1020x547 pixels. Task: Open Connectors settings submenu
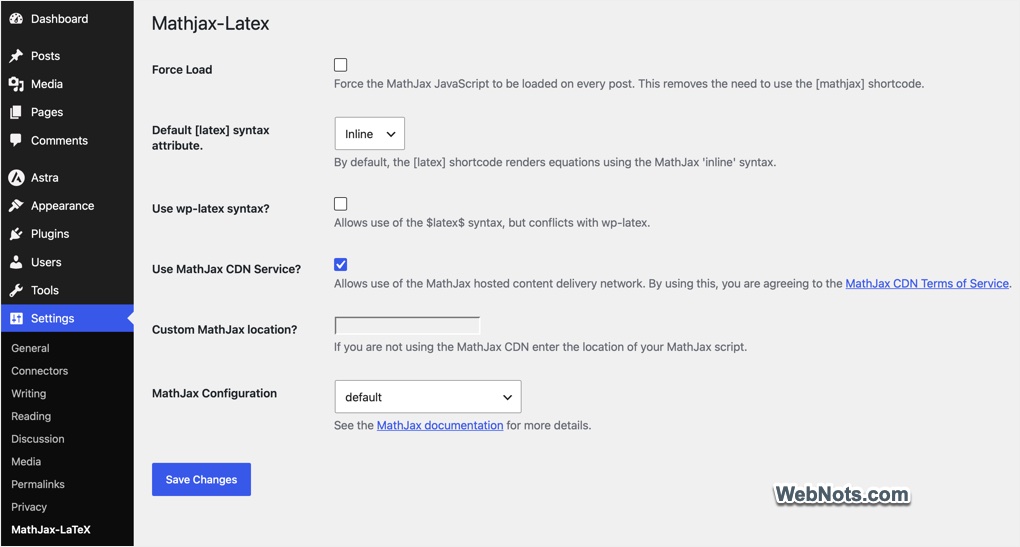click(x=40, y=371)
